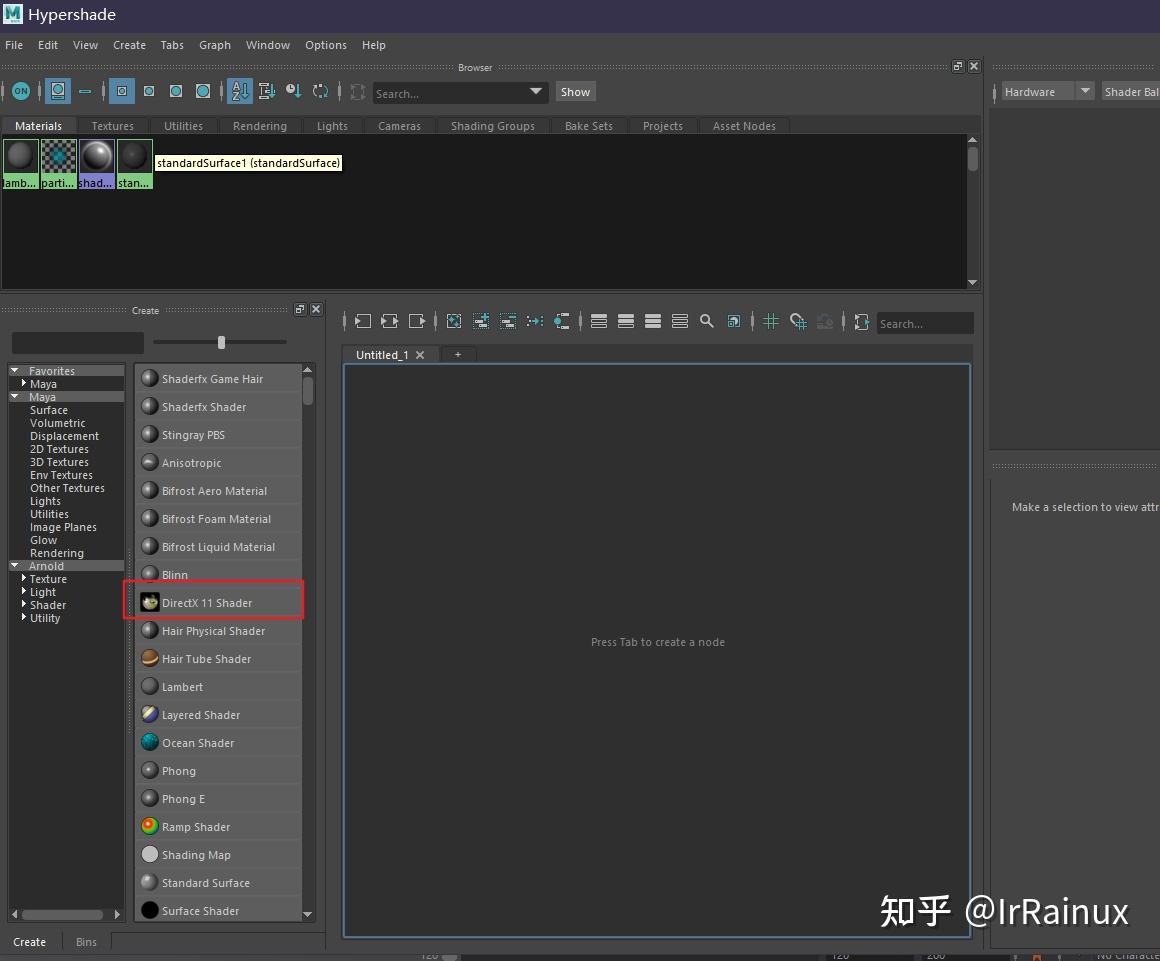
Task: Select small swatch size icon
Action: click(122, 92)
